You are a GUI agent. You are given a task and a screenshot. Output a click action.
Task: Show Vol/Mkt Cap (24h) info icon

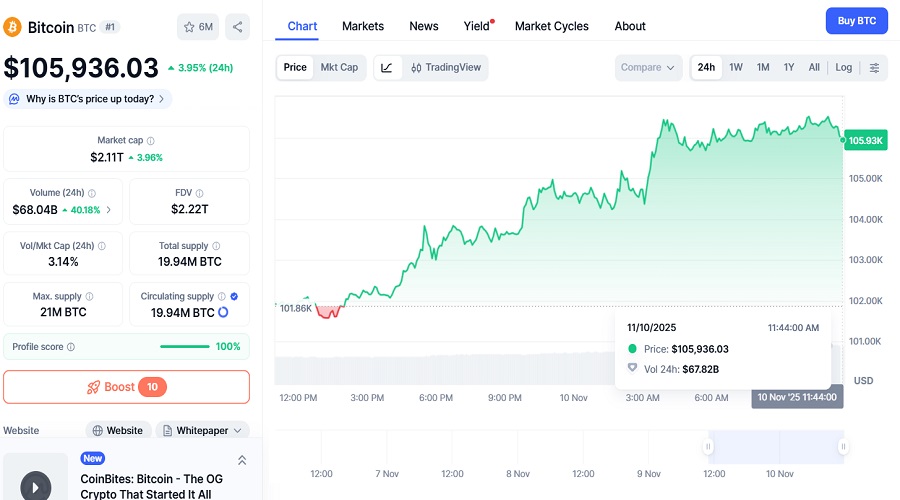pos(102,246)
